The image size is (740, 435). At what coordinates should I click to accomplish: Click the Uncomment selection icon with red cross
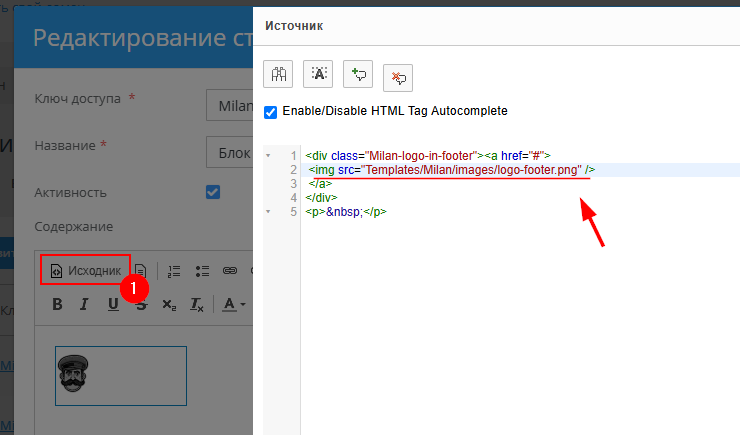tap(398, 75)
